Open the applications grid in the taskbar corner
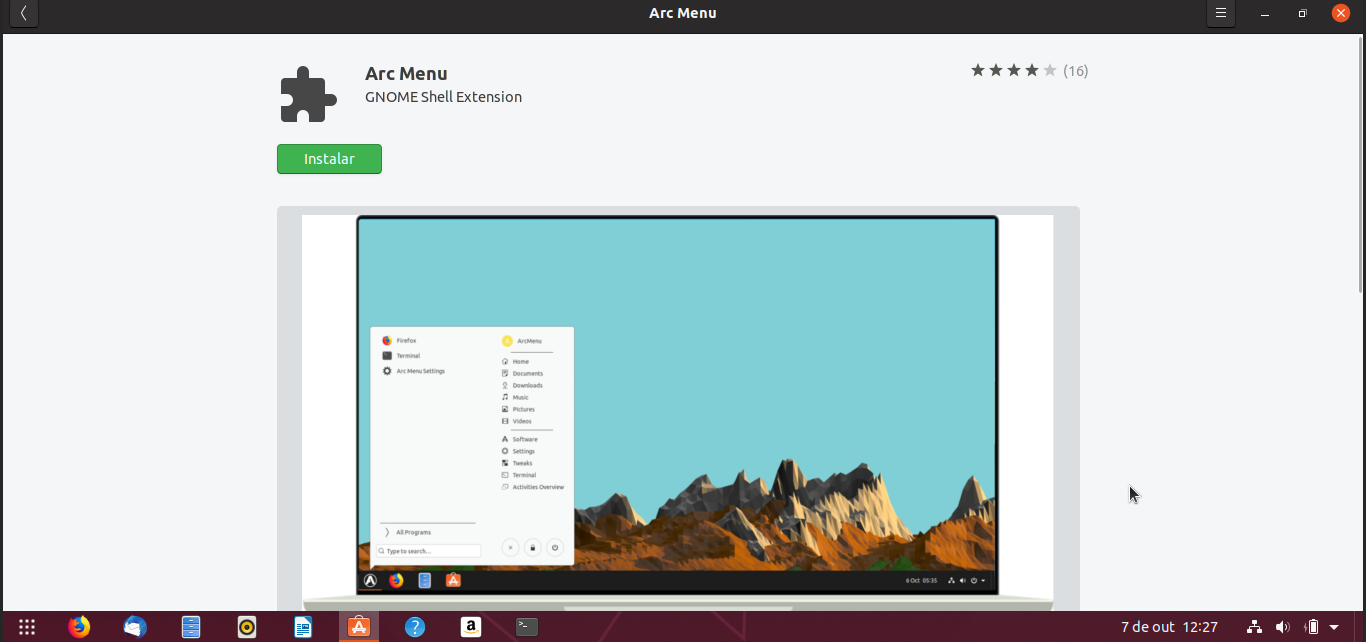The image size is (1366, 642). [x=27, y=627]
